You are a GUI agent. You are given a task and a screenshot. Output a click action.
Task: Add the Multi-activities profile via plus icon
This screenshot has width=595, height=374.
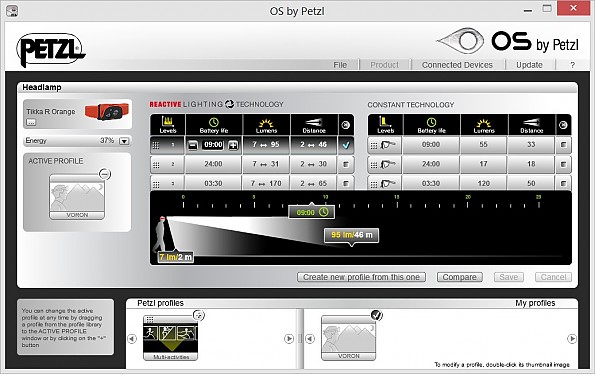pos(199,315)
